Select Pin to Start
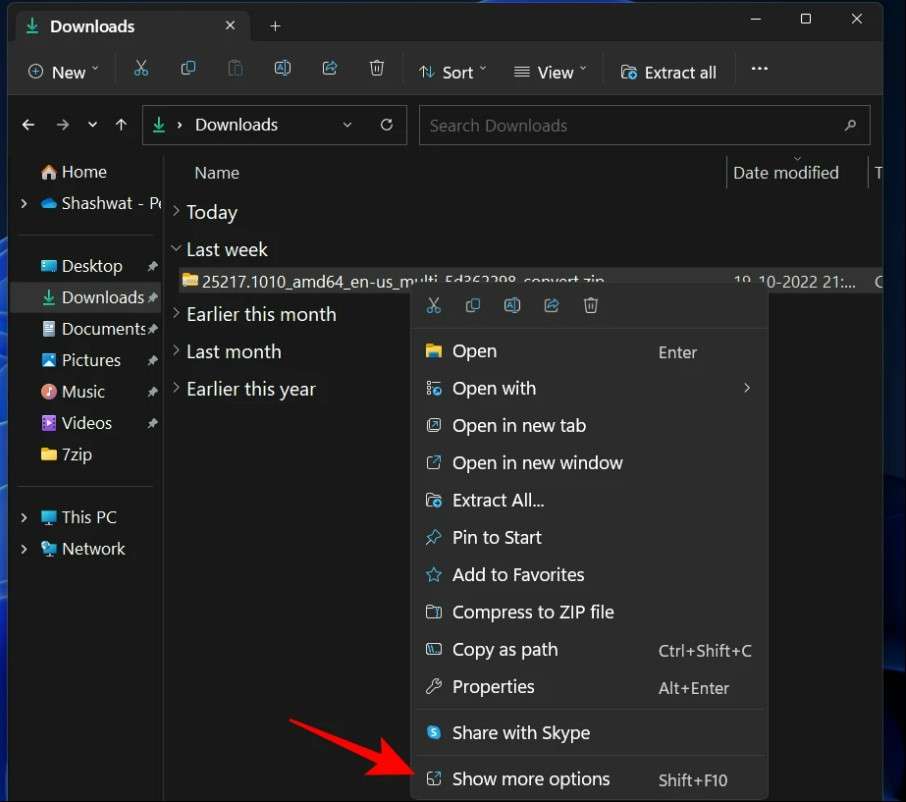The image size is (906, 802). coord(589,537)
